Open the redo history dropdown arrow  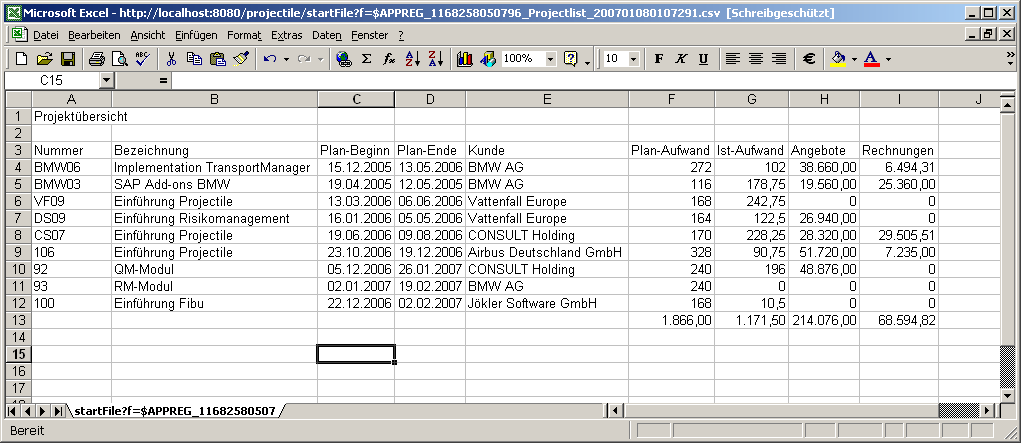320,59
